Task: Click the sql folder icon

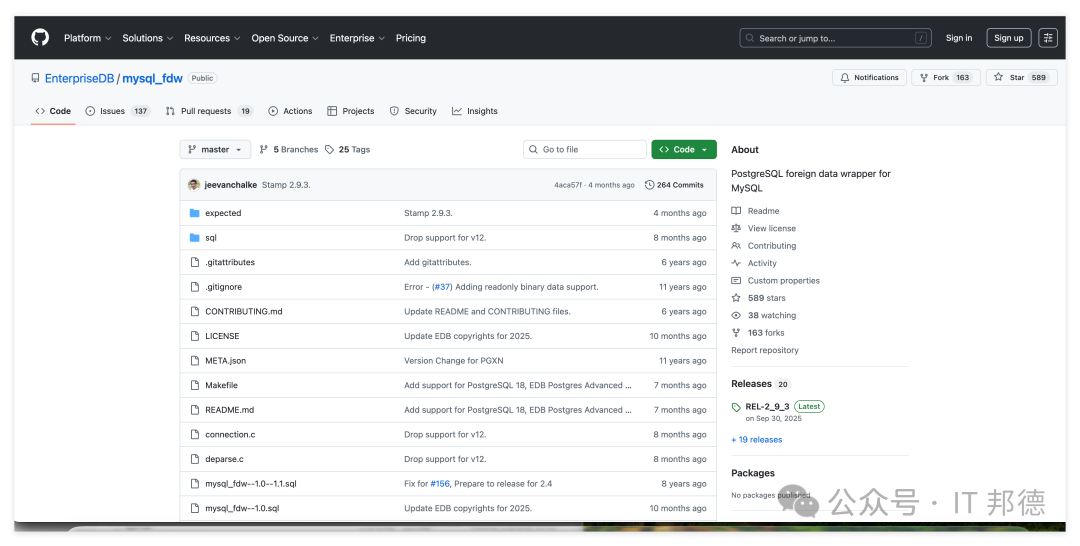Action: 194,238
